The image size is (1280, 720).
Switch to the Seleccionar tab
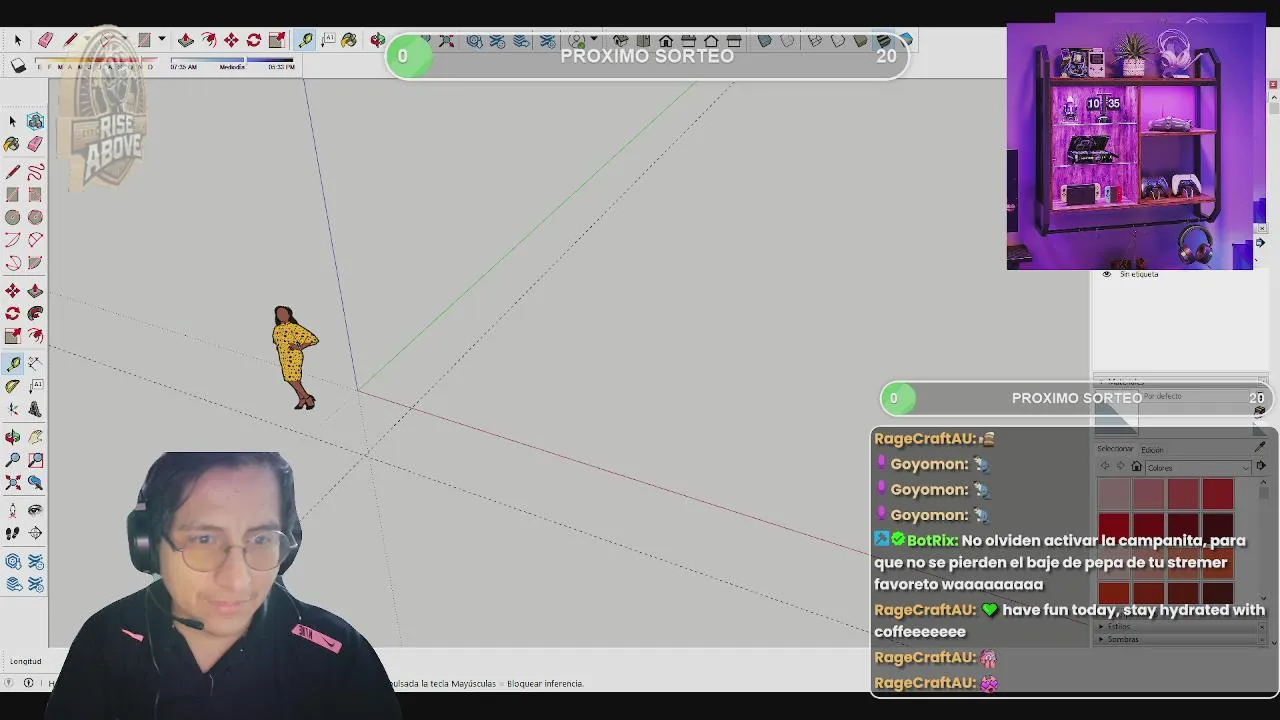pos(1115,449)
